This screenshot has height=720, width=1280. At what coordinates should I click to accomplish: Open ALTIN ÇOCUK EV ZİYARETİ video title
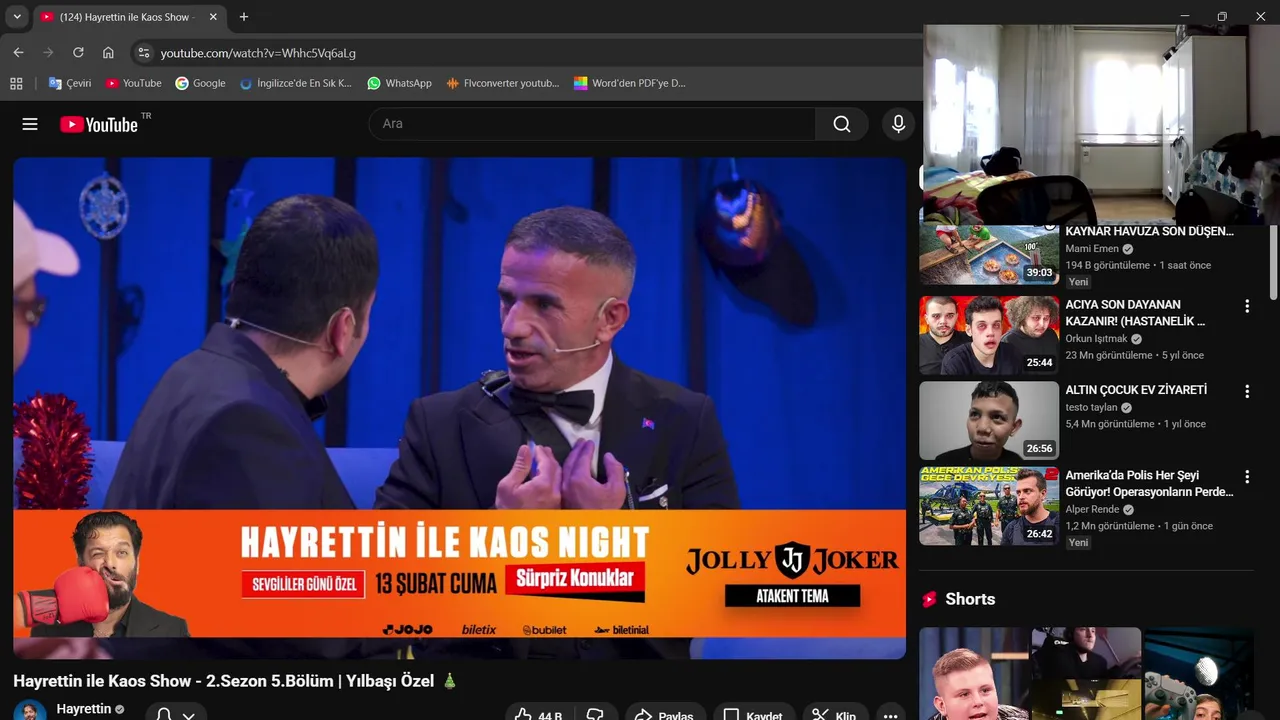click(x=1136, y=390)
